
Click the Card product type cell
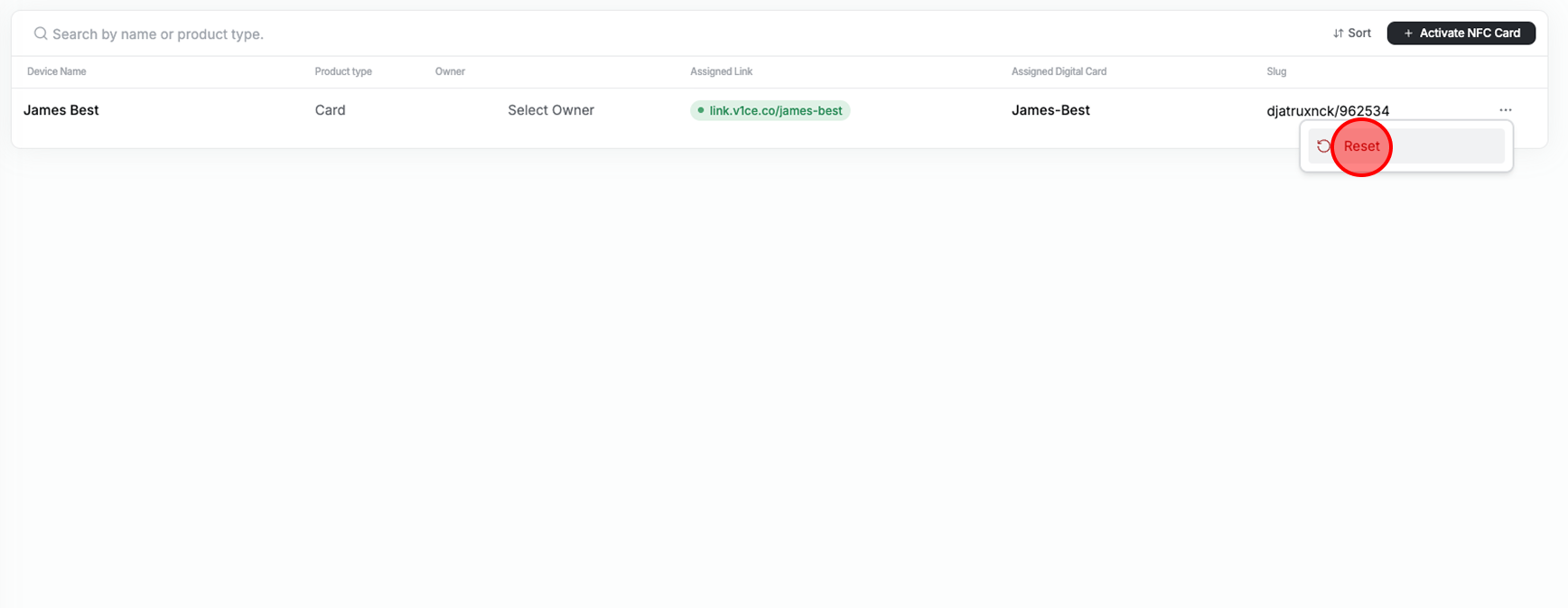(x=330, y=110)
